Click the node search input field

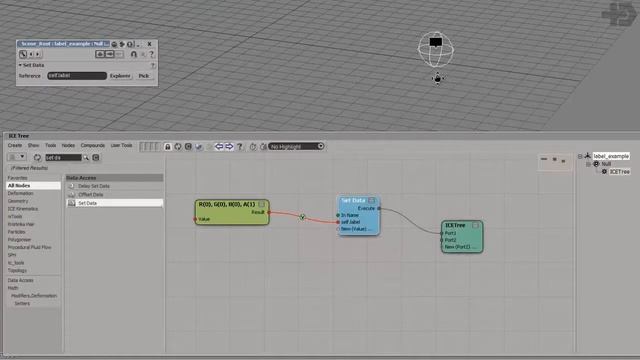pyautogui.click(x=63, y=158)
